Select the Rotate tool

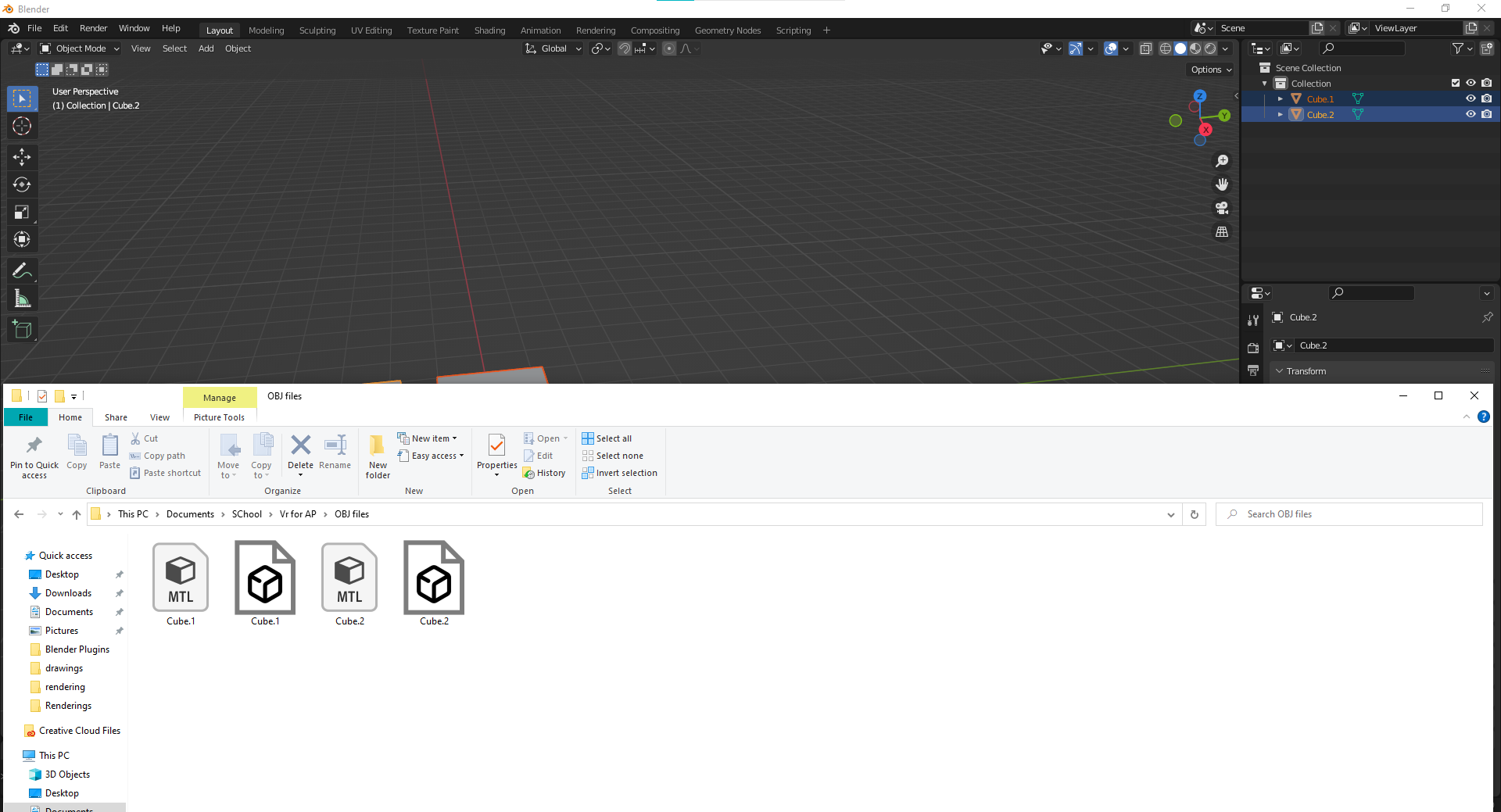point(22,184)
